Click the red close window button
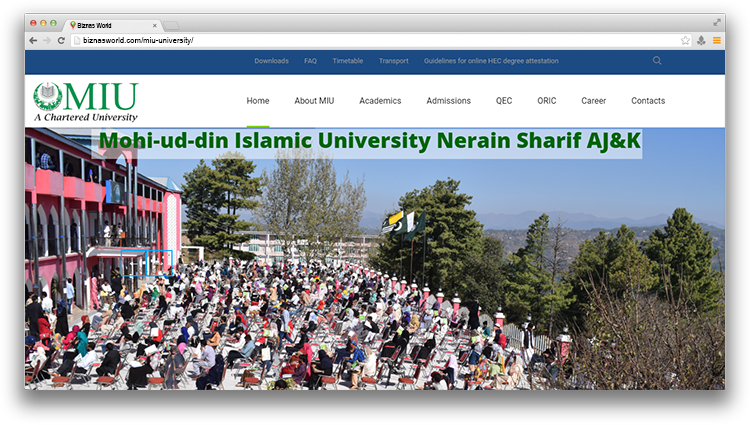Screen dimensions: 750x425 click(33, 23)
